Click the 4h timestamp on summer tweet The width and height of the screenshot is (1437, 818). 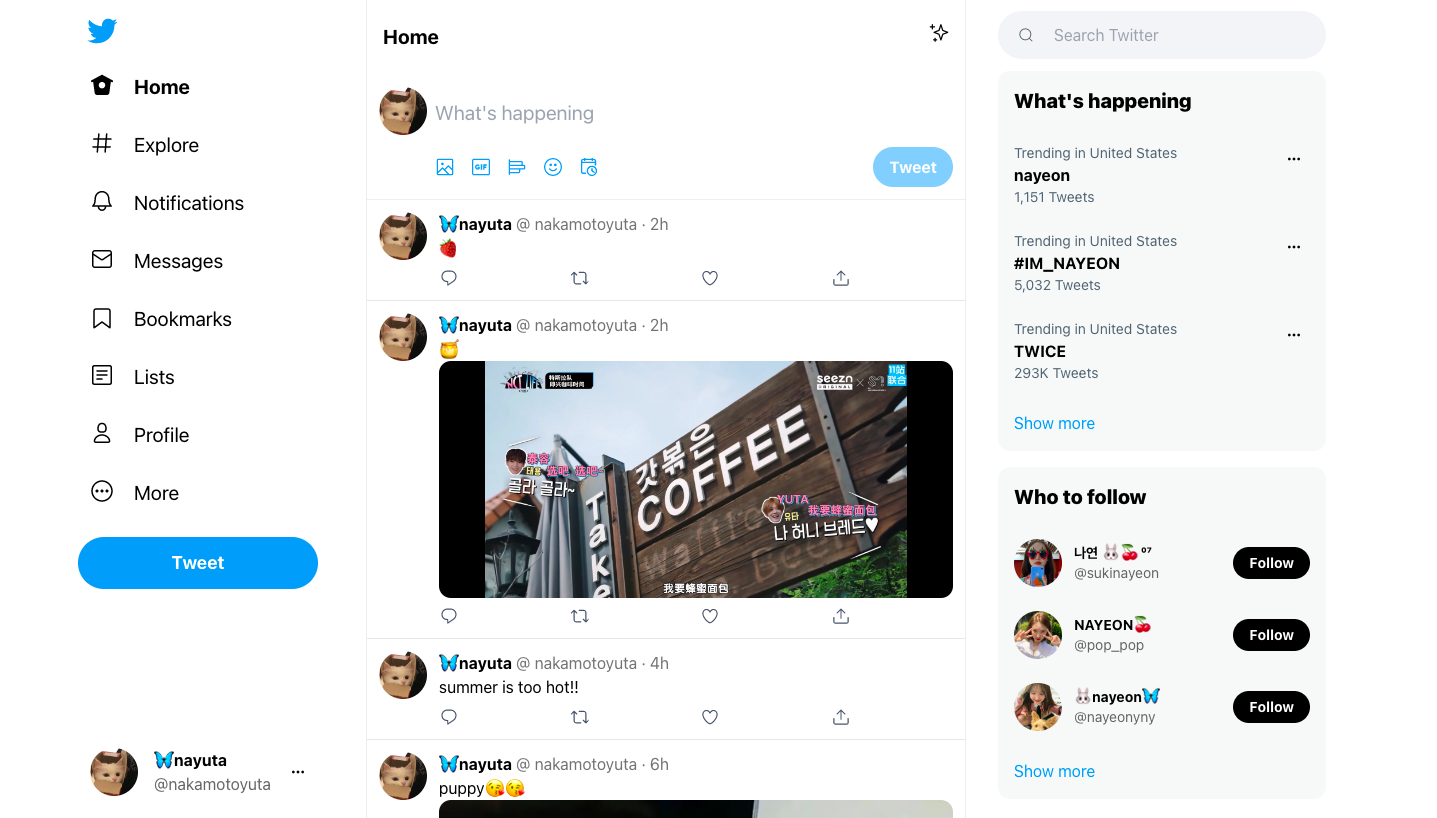659,663
